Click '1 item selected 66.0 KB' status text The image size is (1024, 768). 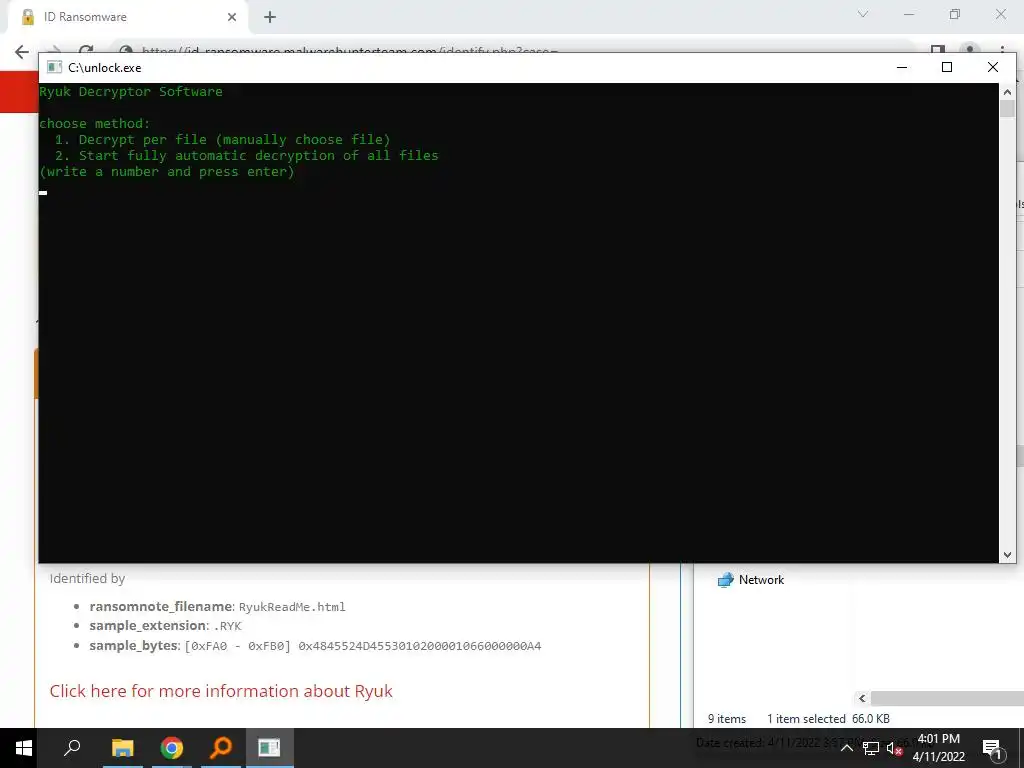[x=828, y=719]
